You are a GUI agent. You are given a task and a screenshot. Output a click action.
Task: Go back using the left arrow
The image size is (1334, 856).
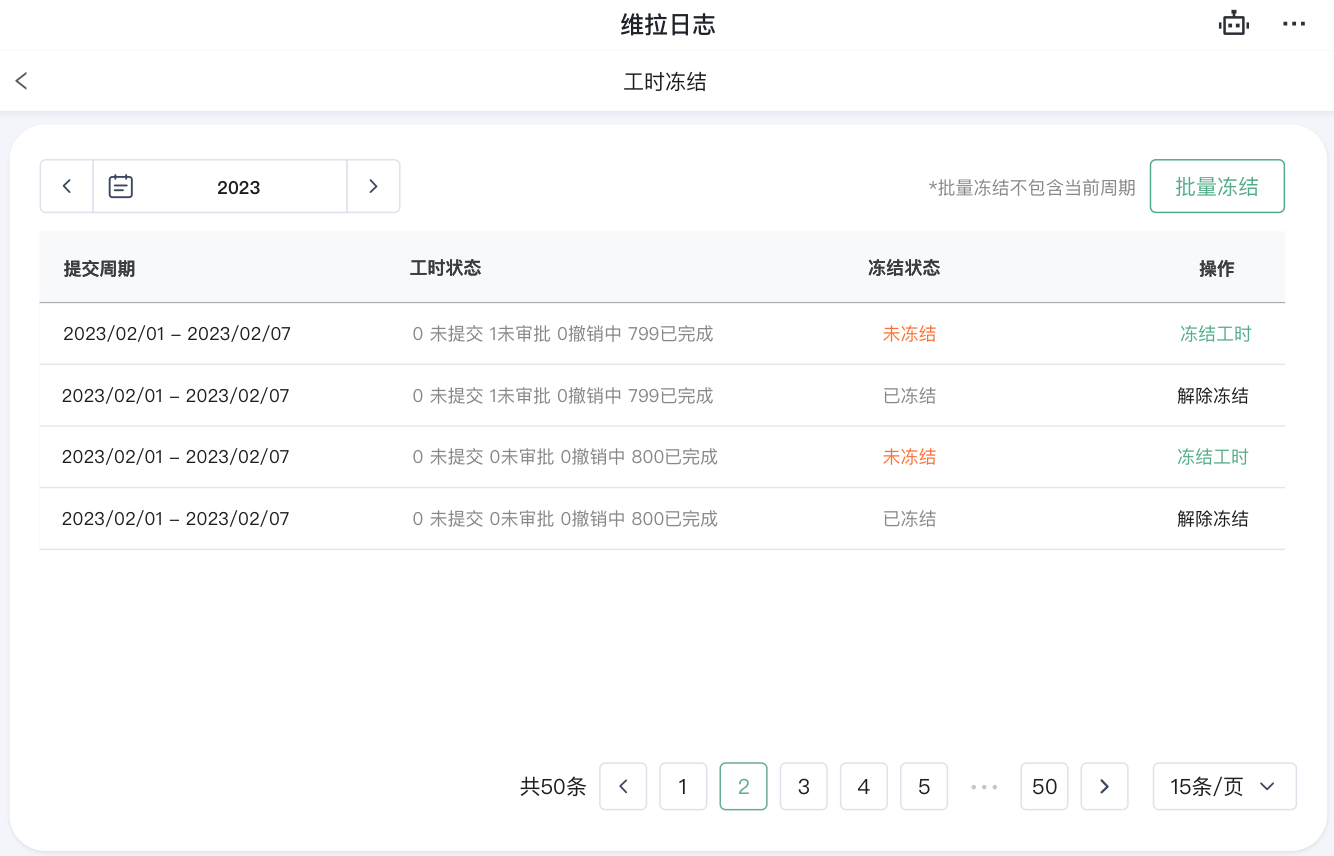pos(22,81)
